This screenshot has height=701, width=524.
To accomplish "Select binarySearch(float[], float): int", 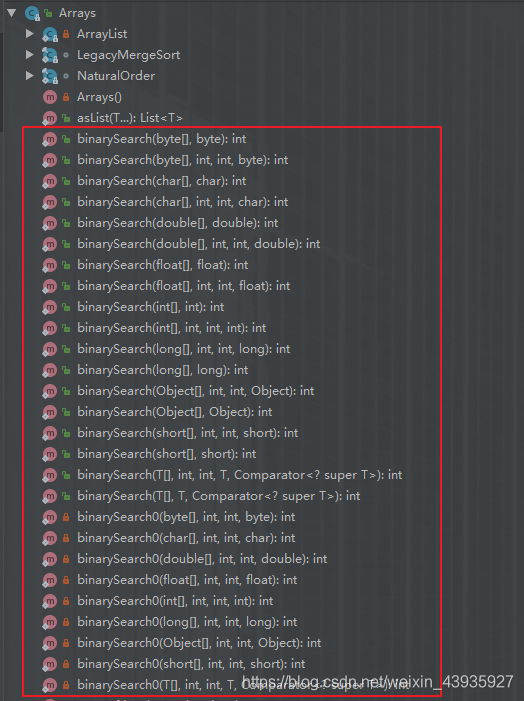I will pos(163,265).
